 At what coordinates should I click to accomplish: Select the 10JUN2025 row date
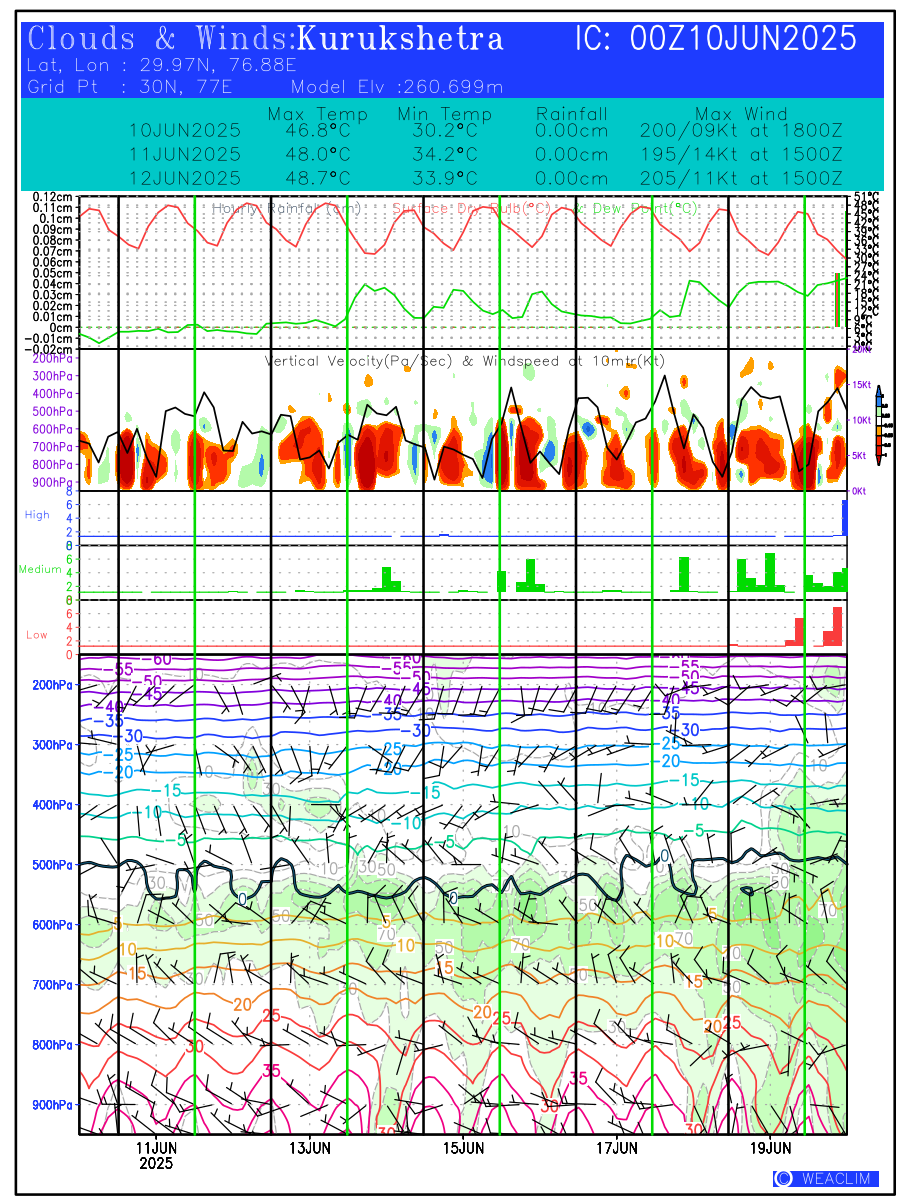click(x=185, y=131)
